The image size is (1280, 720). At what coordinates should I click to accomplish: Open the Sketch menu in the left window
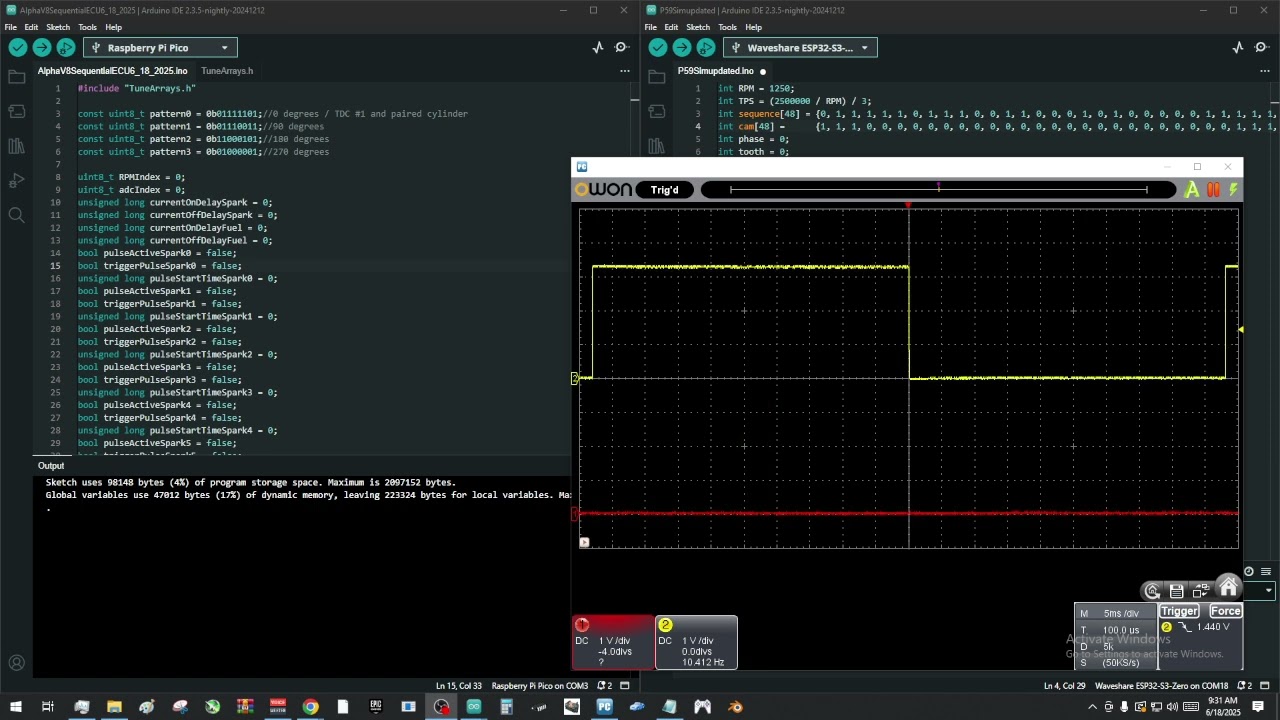point(58,27)
